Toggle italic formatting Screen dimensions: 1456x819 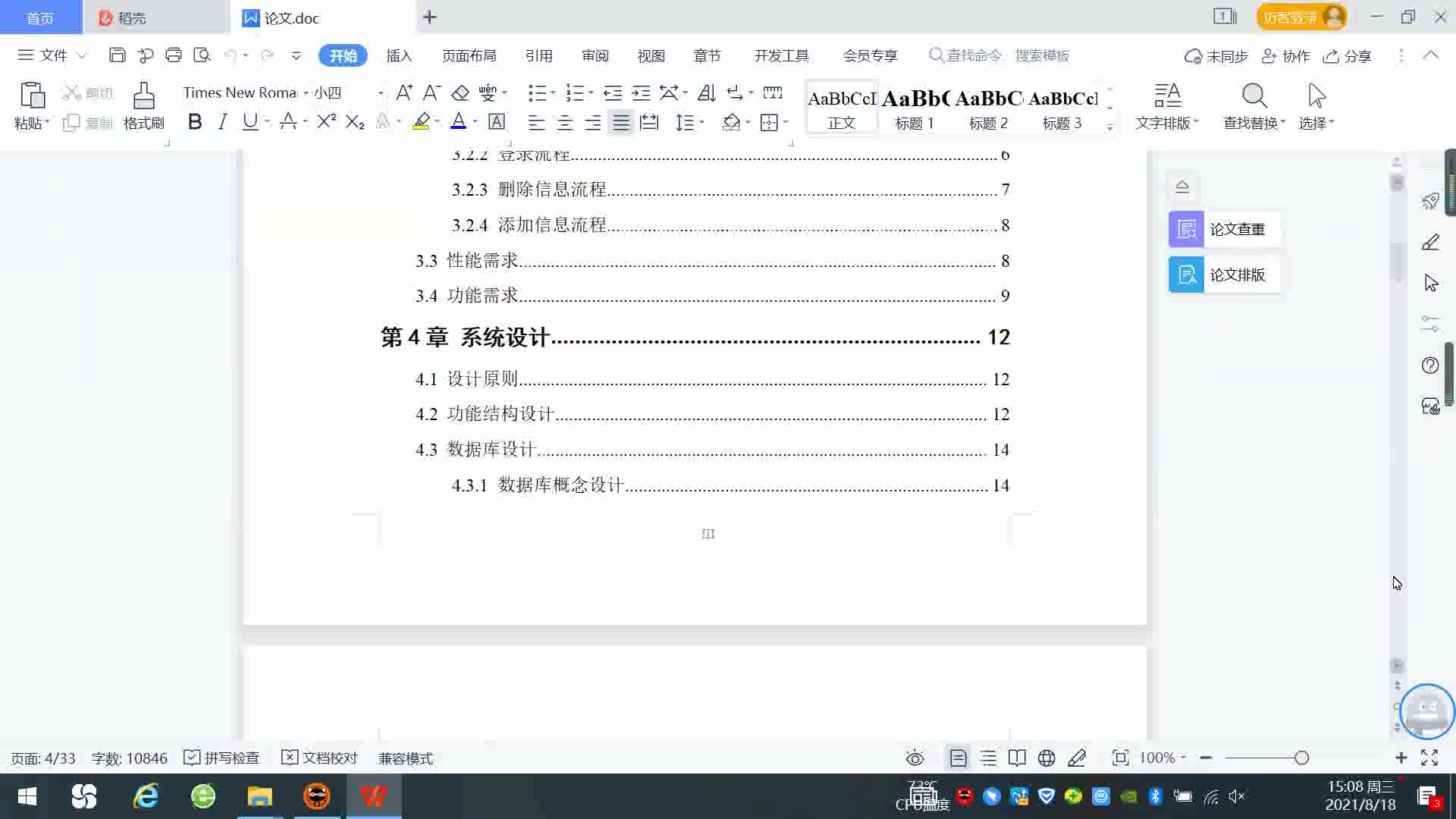[x=222, y=122]
